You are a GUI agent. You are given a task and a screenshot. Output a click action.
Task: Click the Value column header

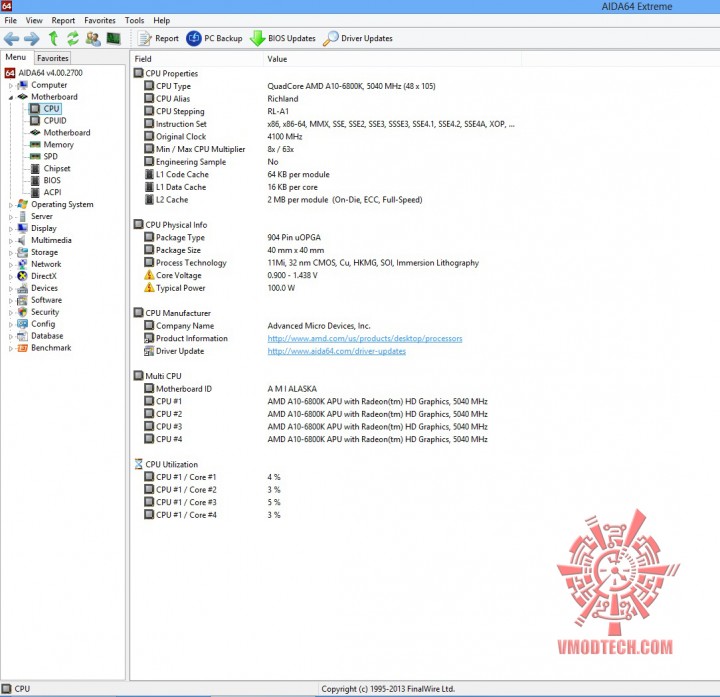point(392,59)
